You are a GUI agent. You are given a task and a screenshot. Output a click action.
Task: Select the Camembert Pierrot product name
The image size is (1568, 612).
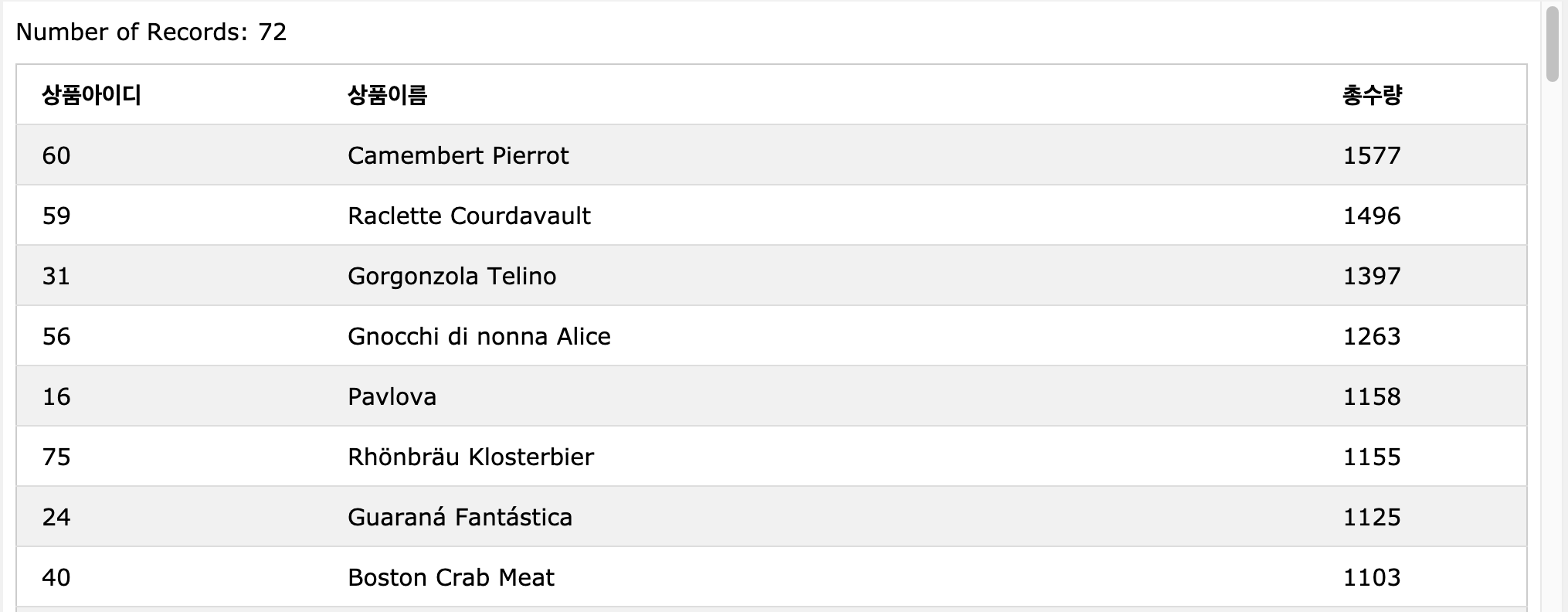click(x=458, y=155)
